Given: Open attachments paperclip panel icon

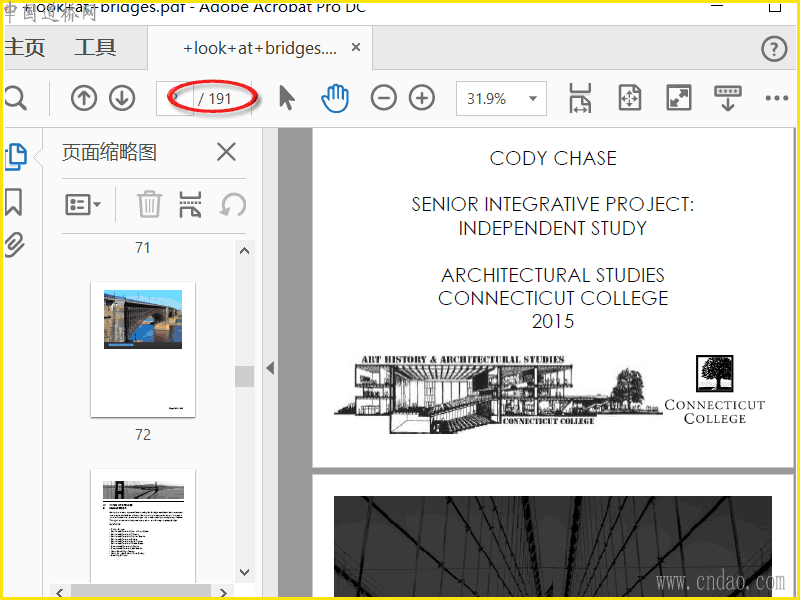Looking at the screenshot, I should click(x=14, y=244).
